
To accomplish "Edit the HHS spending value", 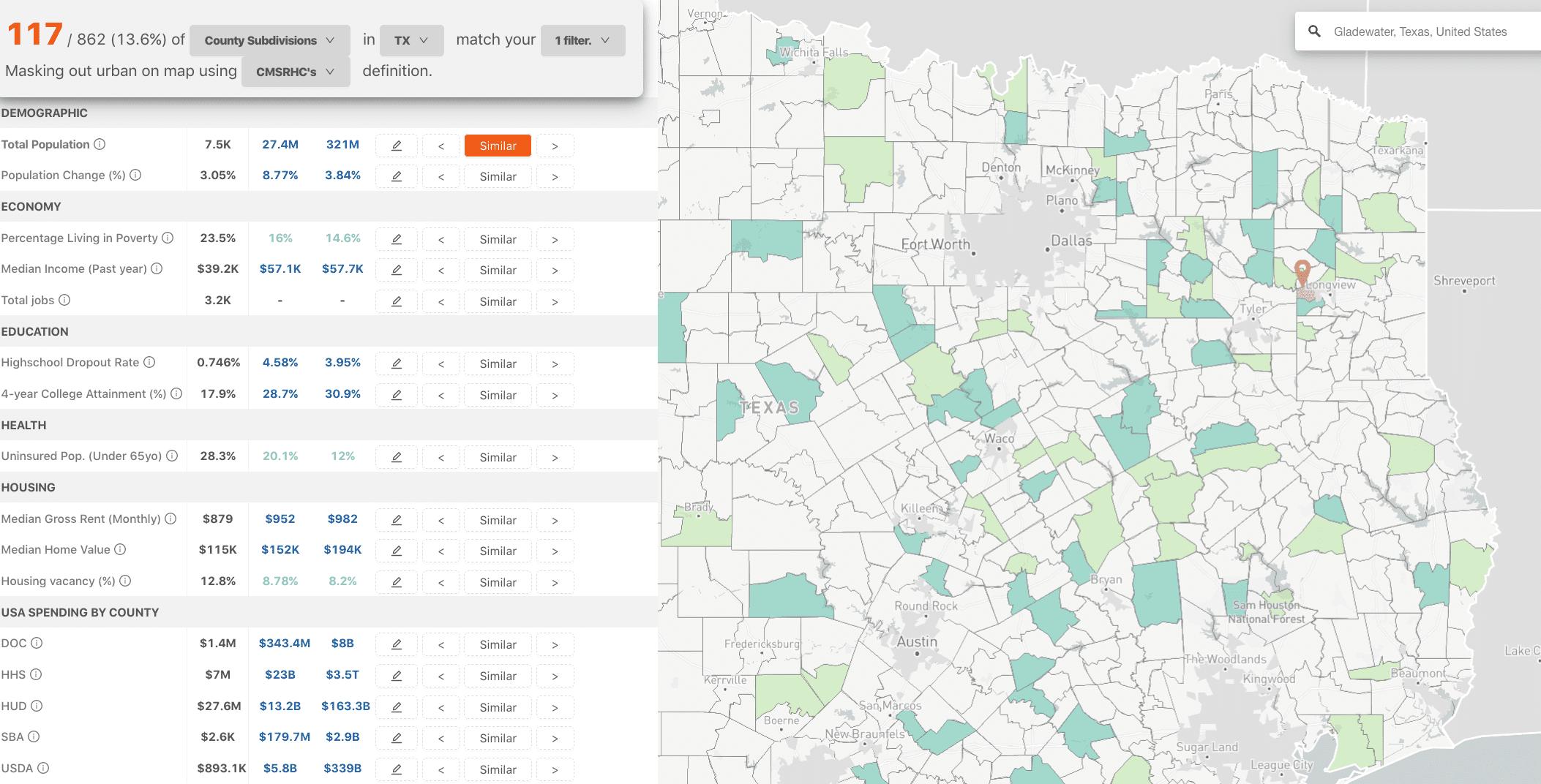I will click(397, 676).
